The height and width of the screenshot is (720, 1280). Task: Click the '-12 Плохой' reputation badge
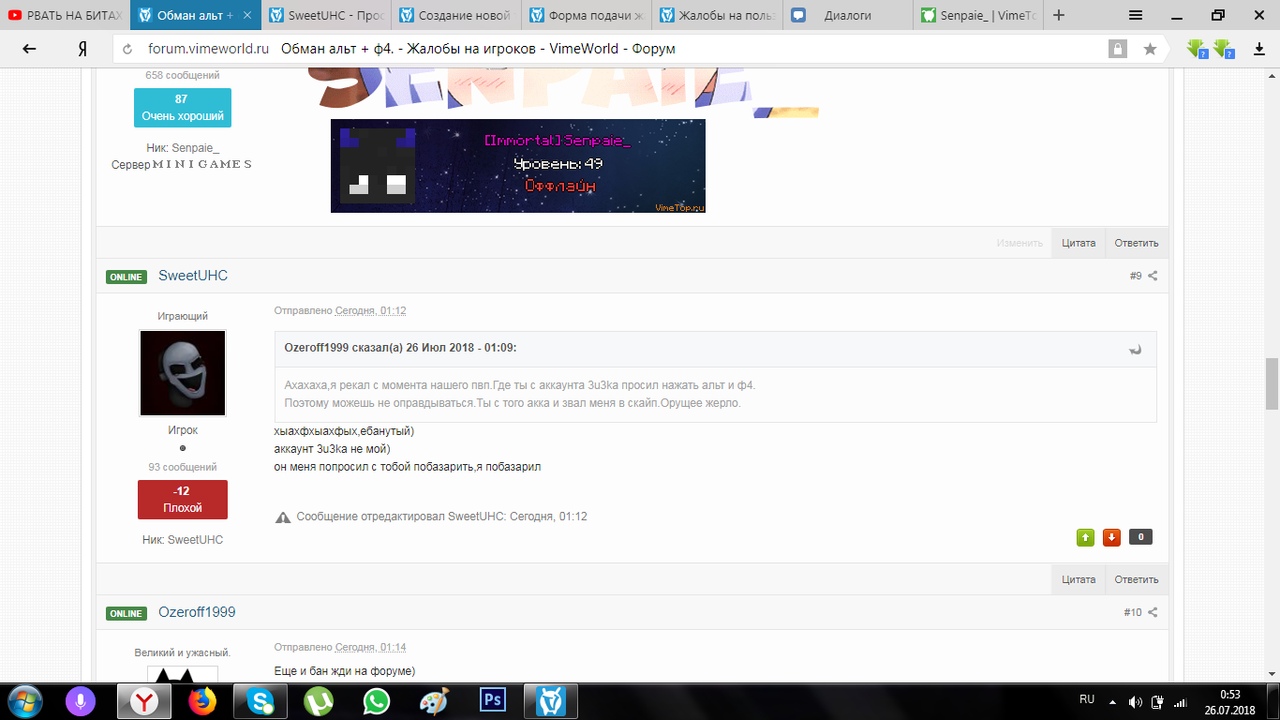pos(182,499)
